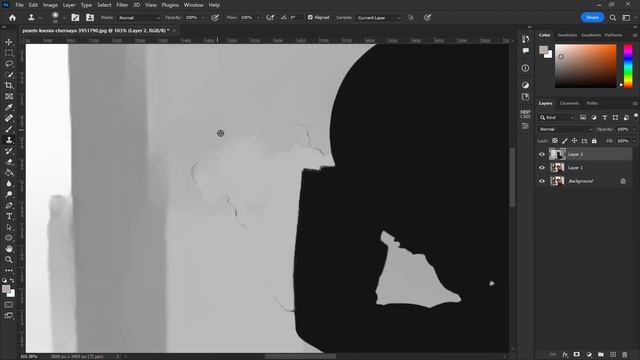Toggle lock image pixels
640x360 pixels.
click(564, 141)
